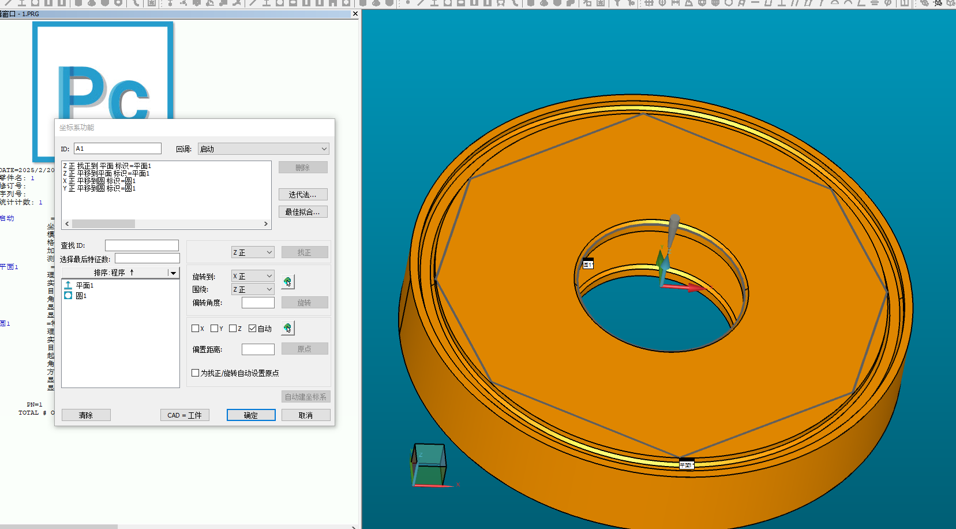Image resolution: width=956 pixels, height=529 pixels.
Task: Tick the Z origin checkbox
Action: tap(233, 329)
